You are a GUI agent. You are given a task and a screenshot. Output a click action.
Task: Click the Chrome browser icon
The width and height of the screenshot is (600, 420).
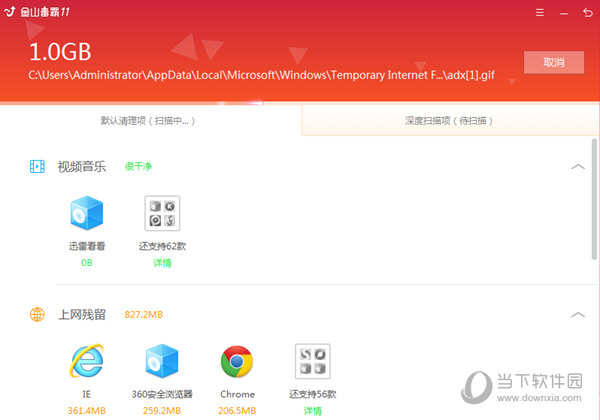click(x=237, y=361)
